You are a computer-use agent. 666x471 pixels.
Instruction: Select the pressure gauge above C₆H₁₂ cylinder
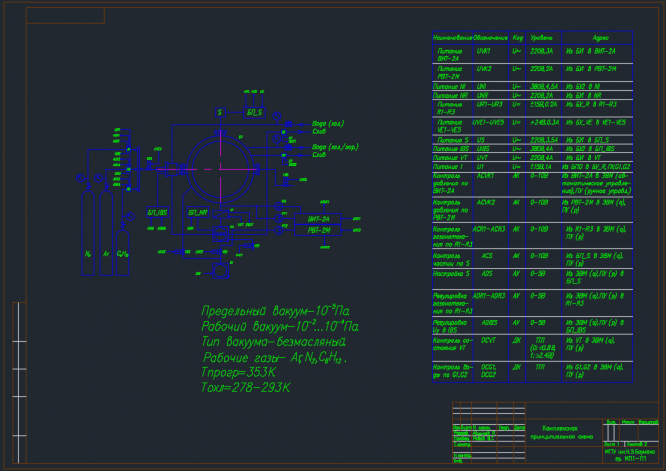130,217
